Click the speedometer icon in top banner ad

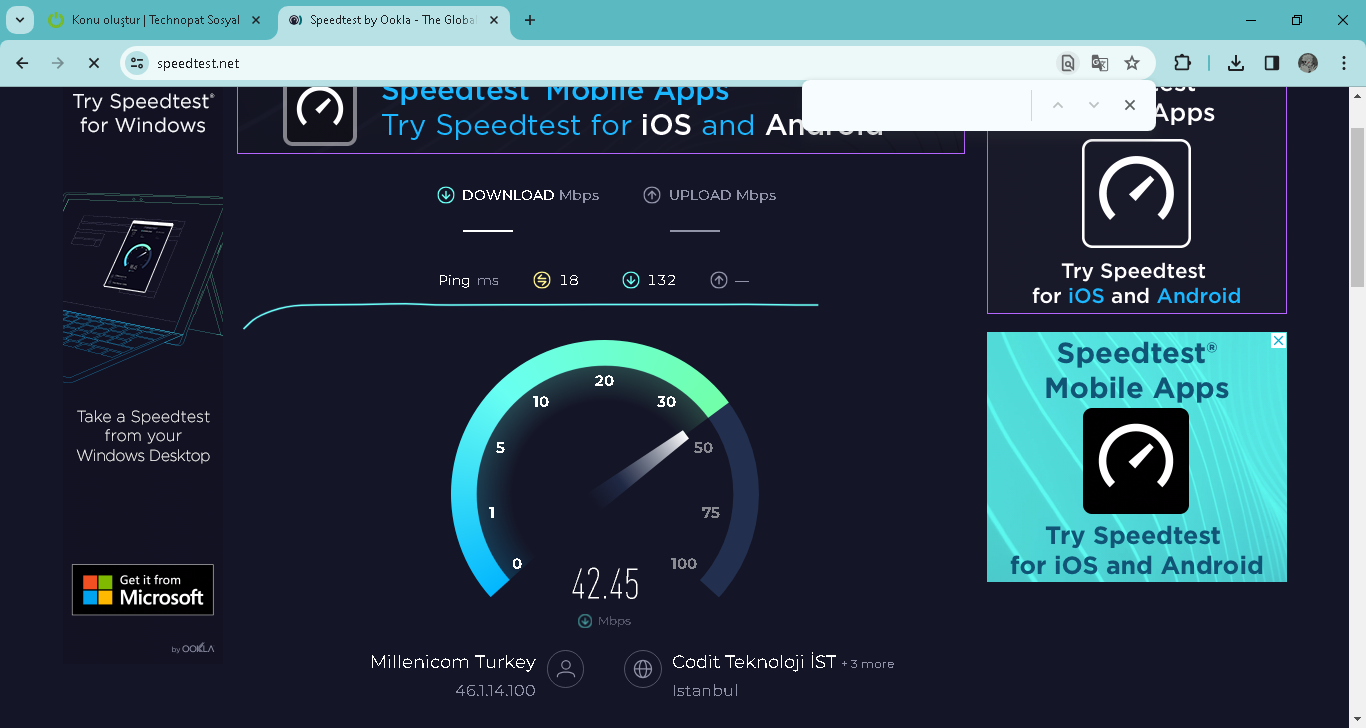tap(320, 112)
